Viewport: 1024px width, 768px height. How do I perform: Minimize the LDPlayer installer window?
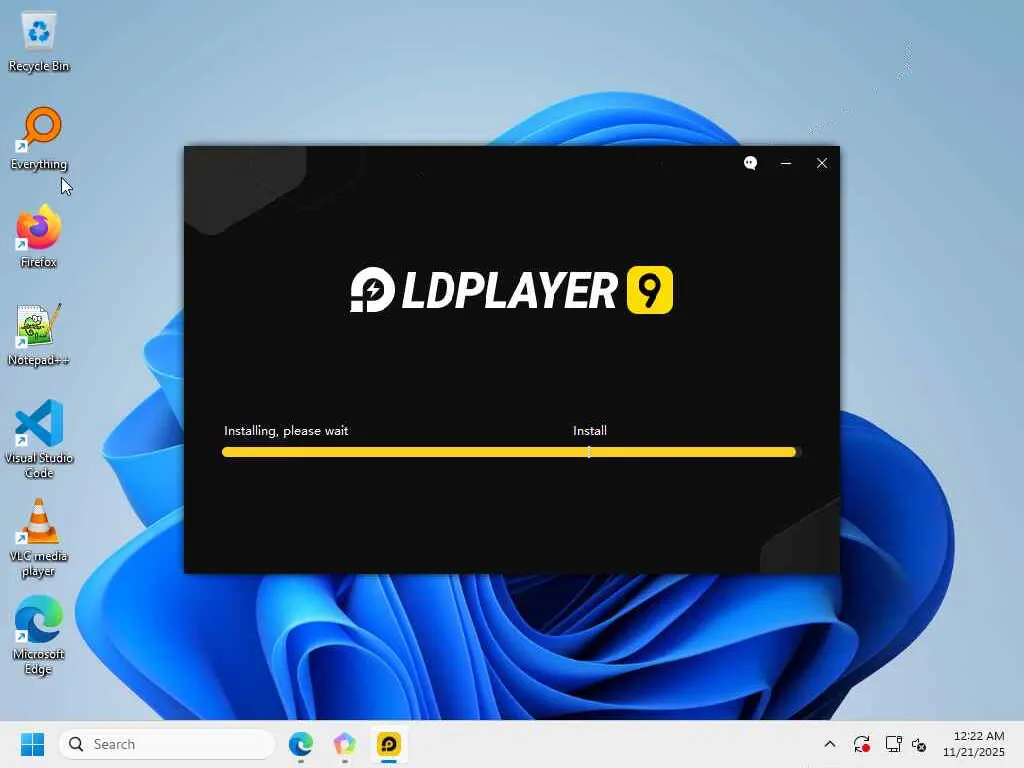[786, 163]
